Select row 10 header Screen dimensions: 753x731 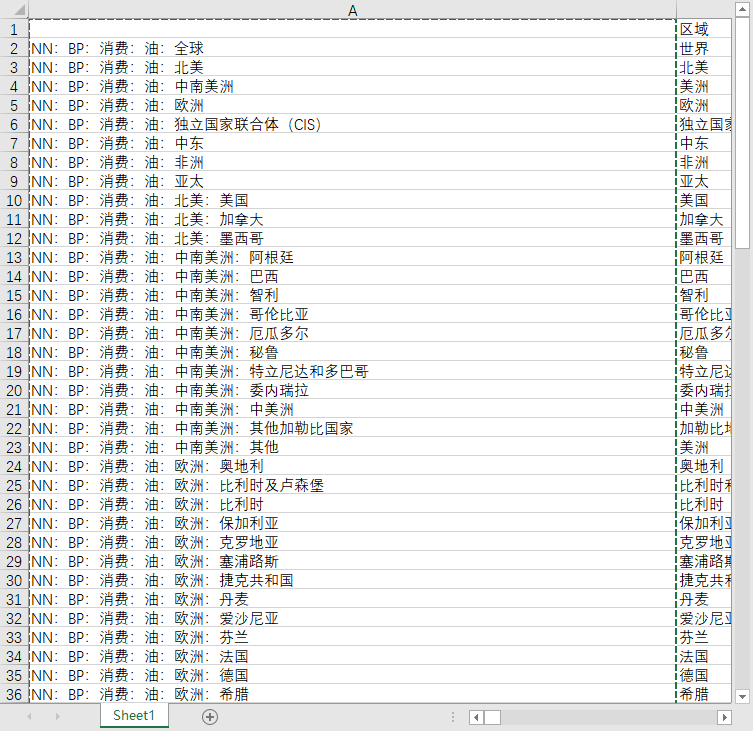click(x=14, y=200)
